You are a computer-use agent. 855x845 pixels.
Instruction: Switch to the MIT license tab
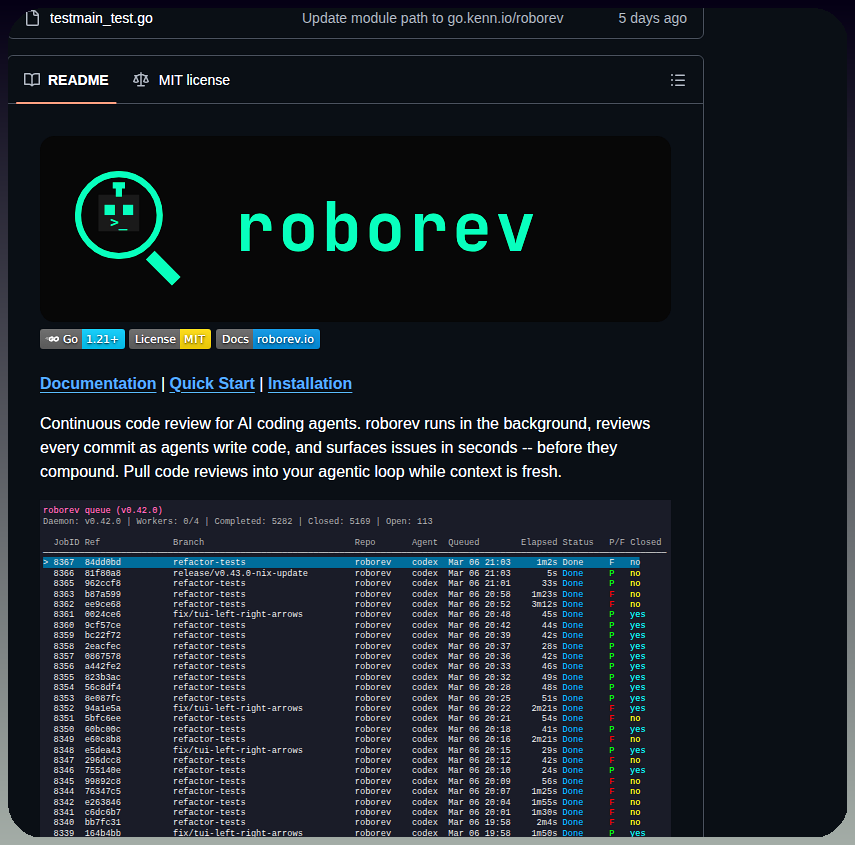pos(182,80)
